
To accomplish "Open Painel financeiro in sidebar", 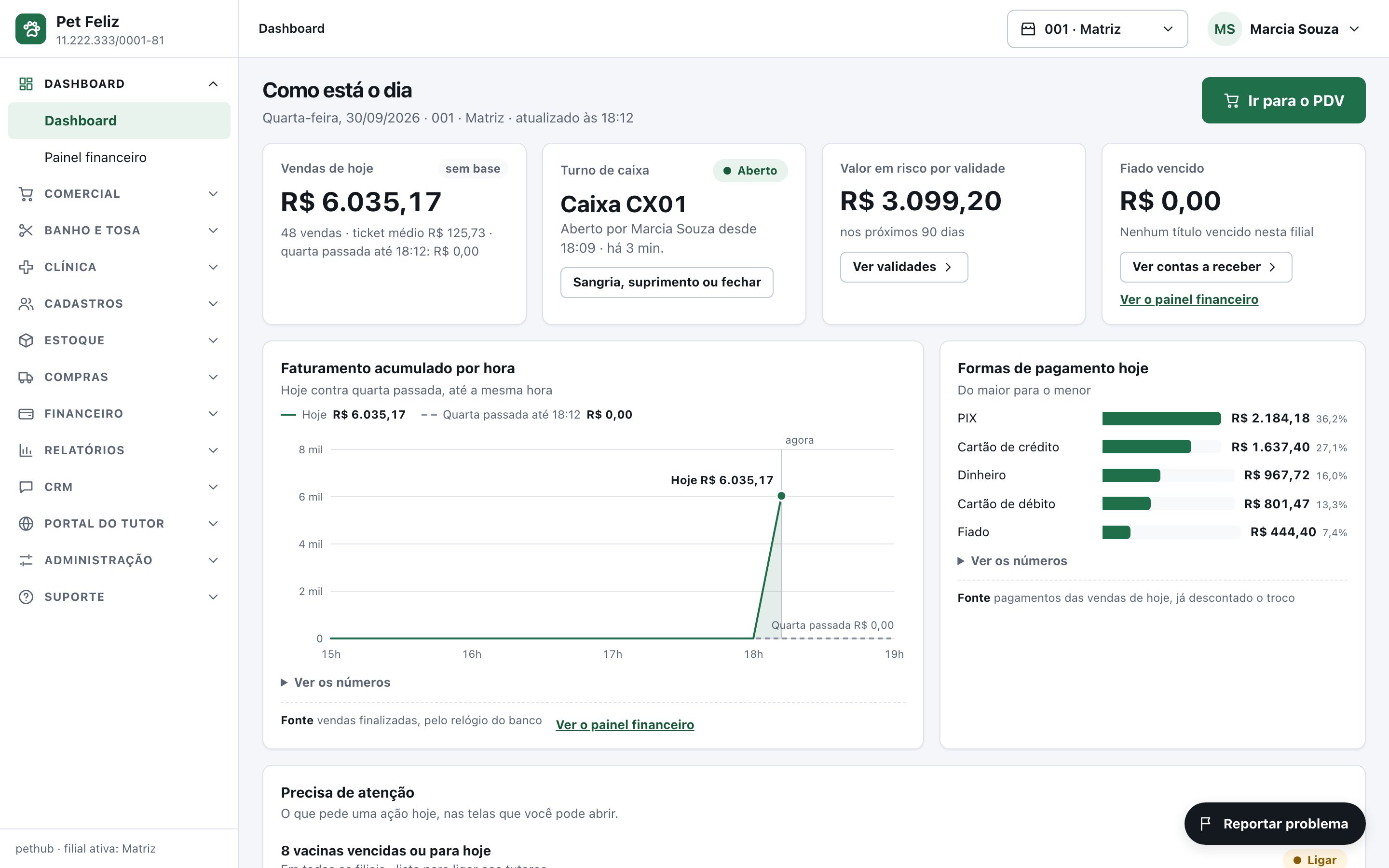I will click(x=119, y=157).
